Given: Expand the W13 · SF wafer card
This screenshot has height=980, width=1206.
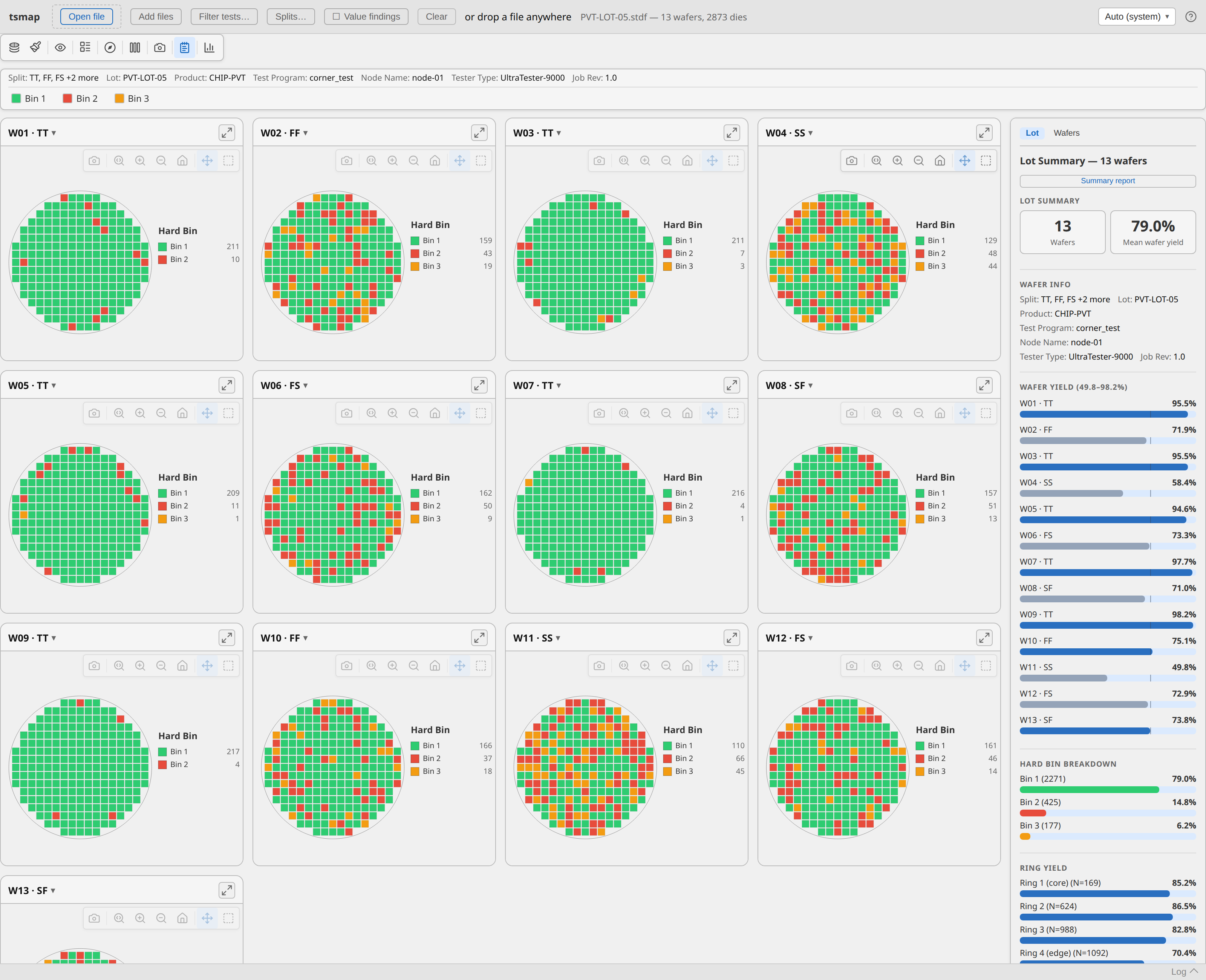Looking at the screenshot, I should point(227,890).
